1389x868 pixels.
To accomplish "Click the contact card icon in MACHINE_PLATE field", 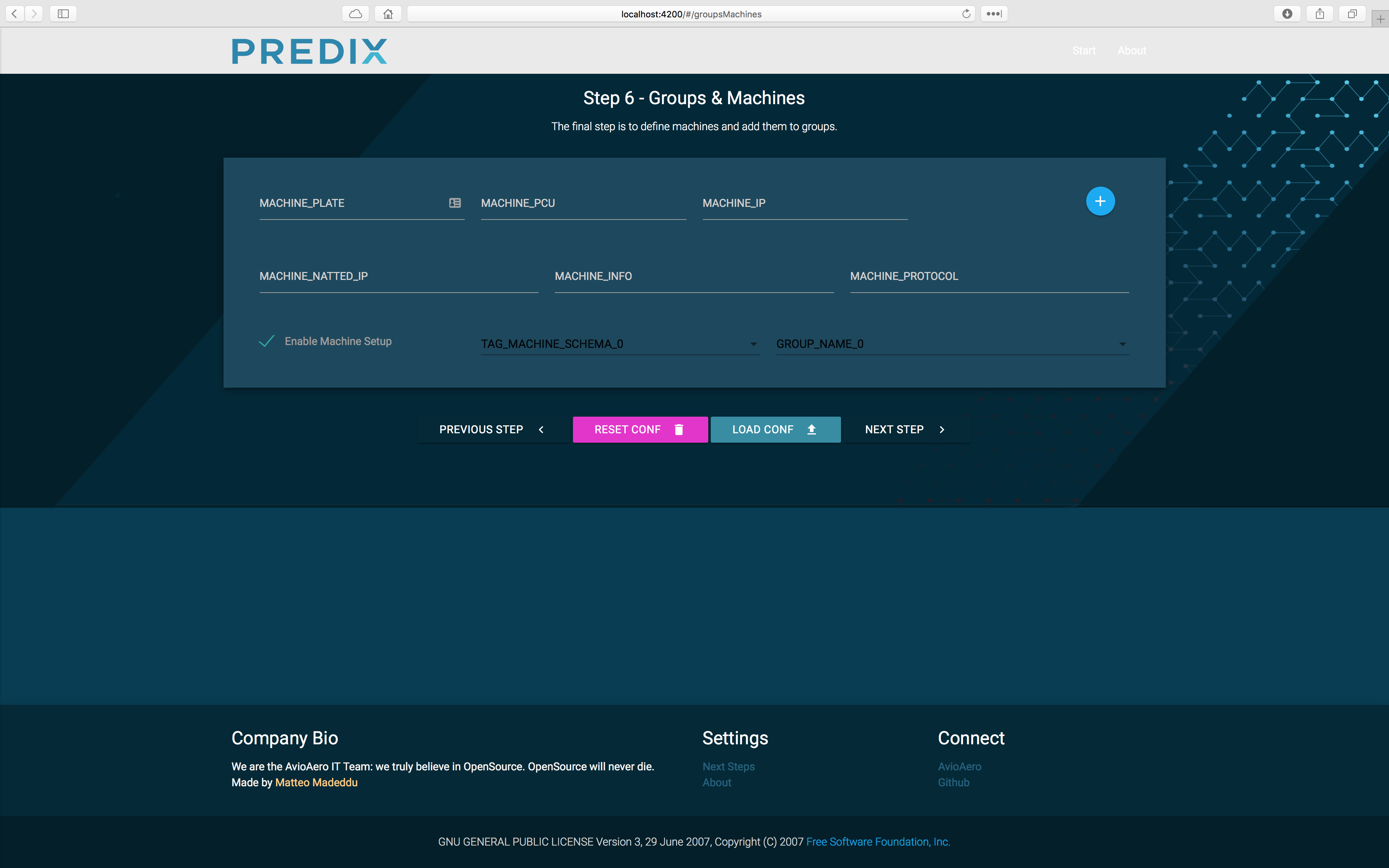I will (455, 203).
